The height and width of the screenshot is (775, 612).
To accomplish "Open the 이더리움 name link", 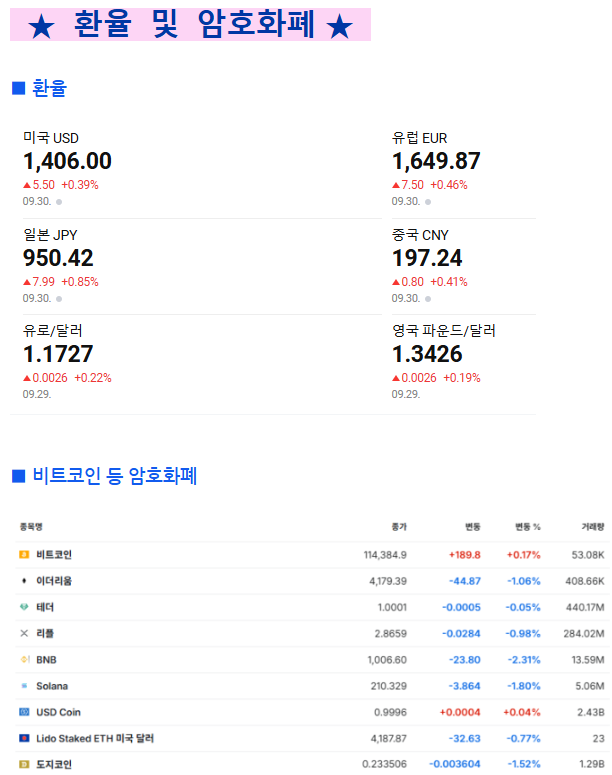I will [x=54, y=581].
